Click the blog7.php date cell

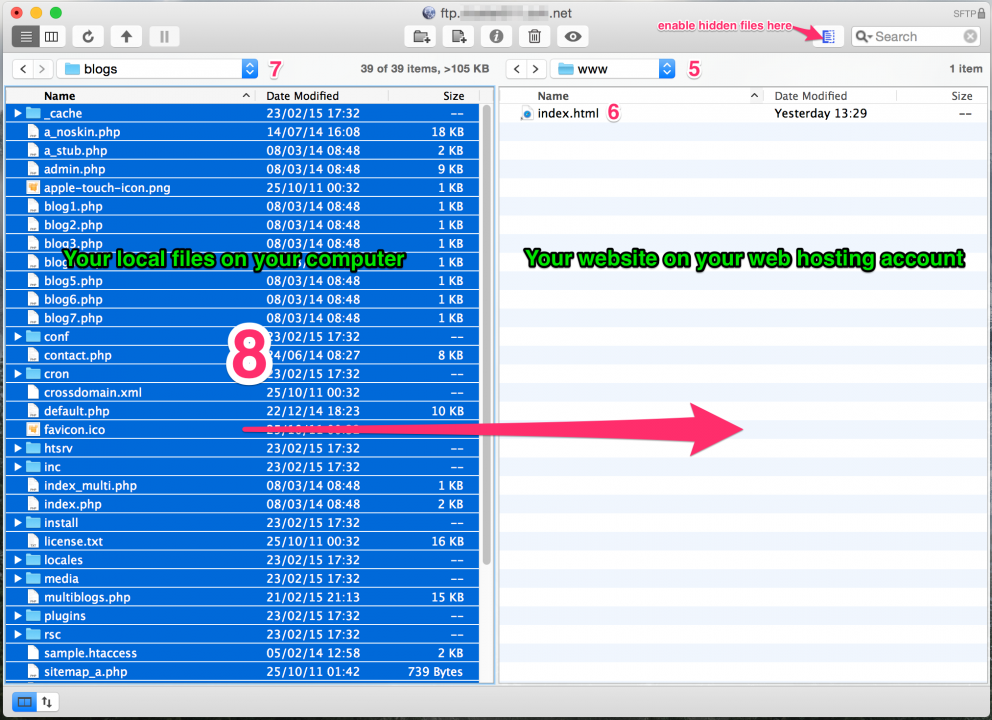(x=313, y=318)
